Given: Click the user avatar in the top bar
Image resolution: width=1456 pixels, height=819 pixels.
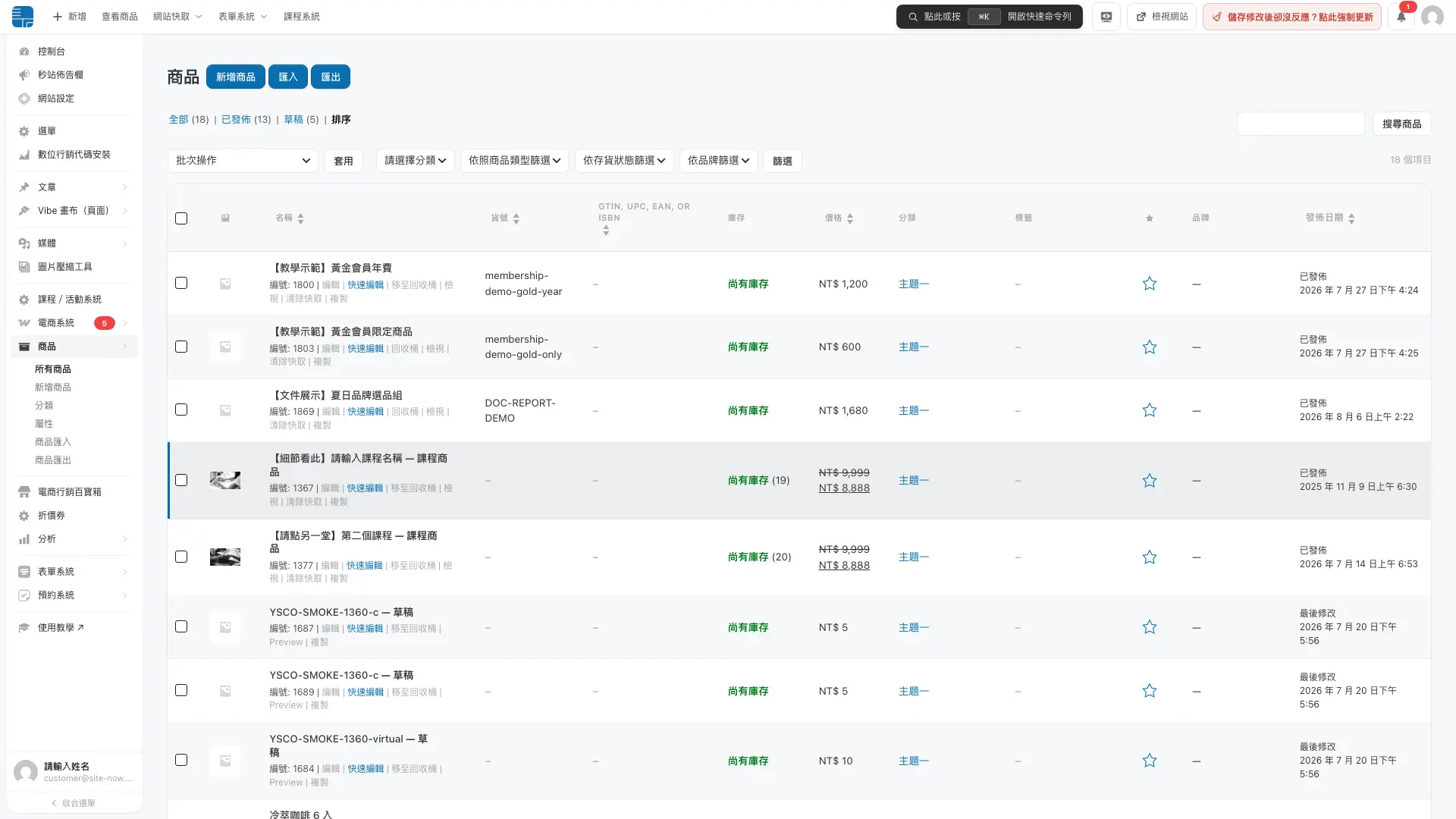Looking at the screenshot, I should pos(1432,17).
